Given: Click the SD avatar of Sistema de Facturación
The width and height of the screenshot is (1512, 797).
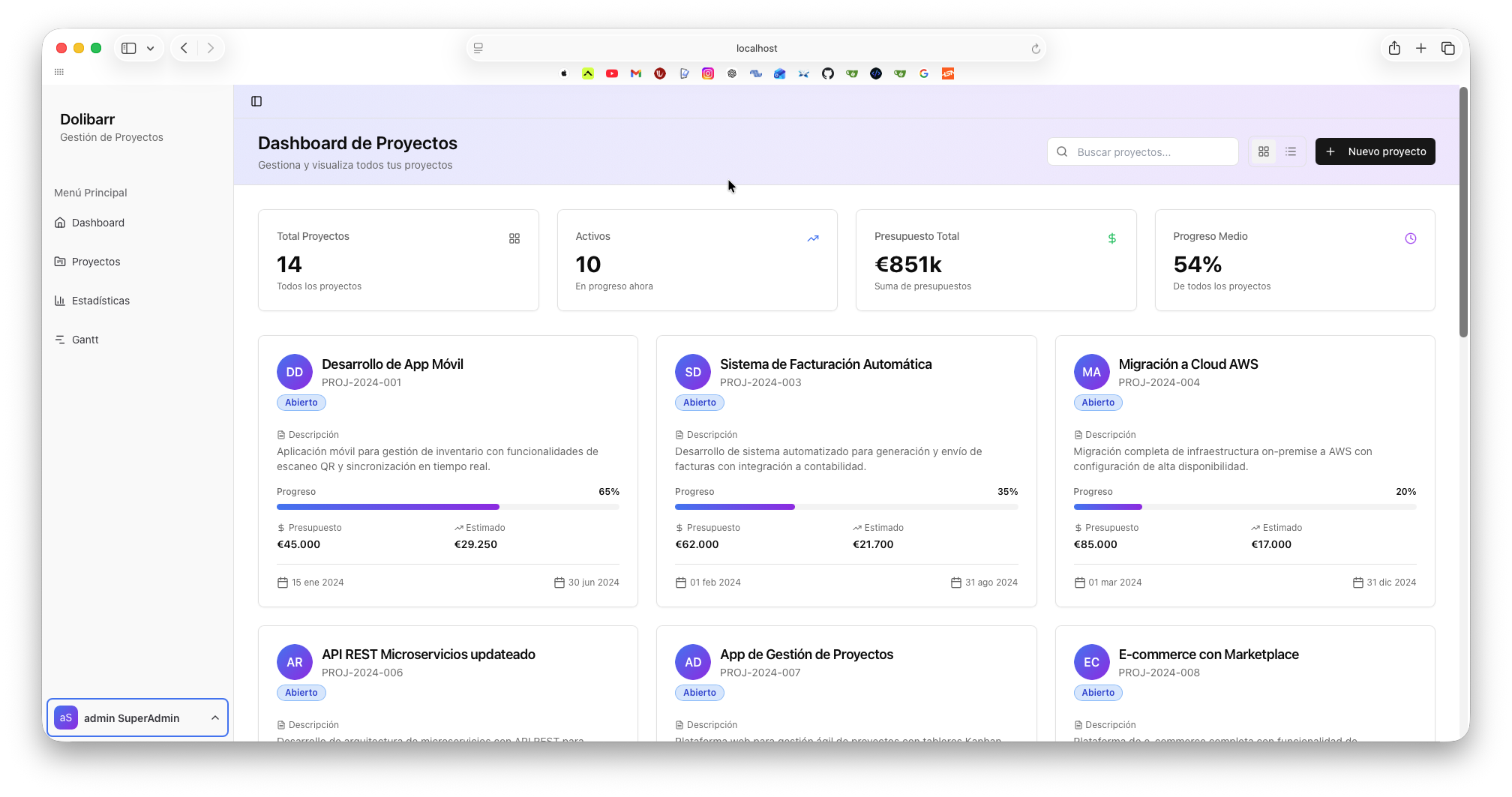Looking at the screenshot, I should point(693,372).
